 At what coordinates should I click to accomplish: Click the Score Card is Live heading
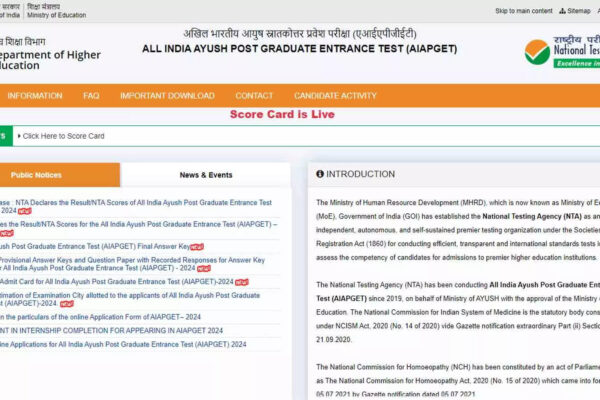click(282, 114)
